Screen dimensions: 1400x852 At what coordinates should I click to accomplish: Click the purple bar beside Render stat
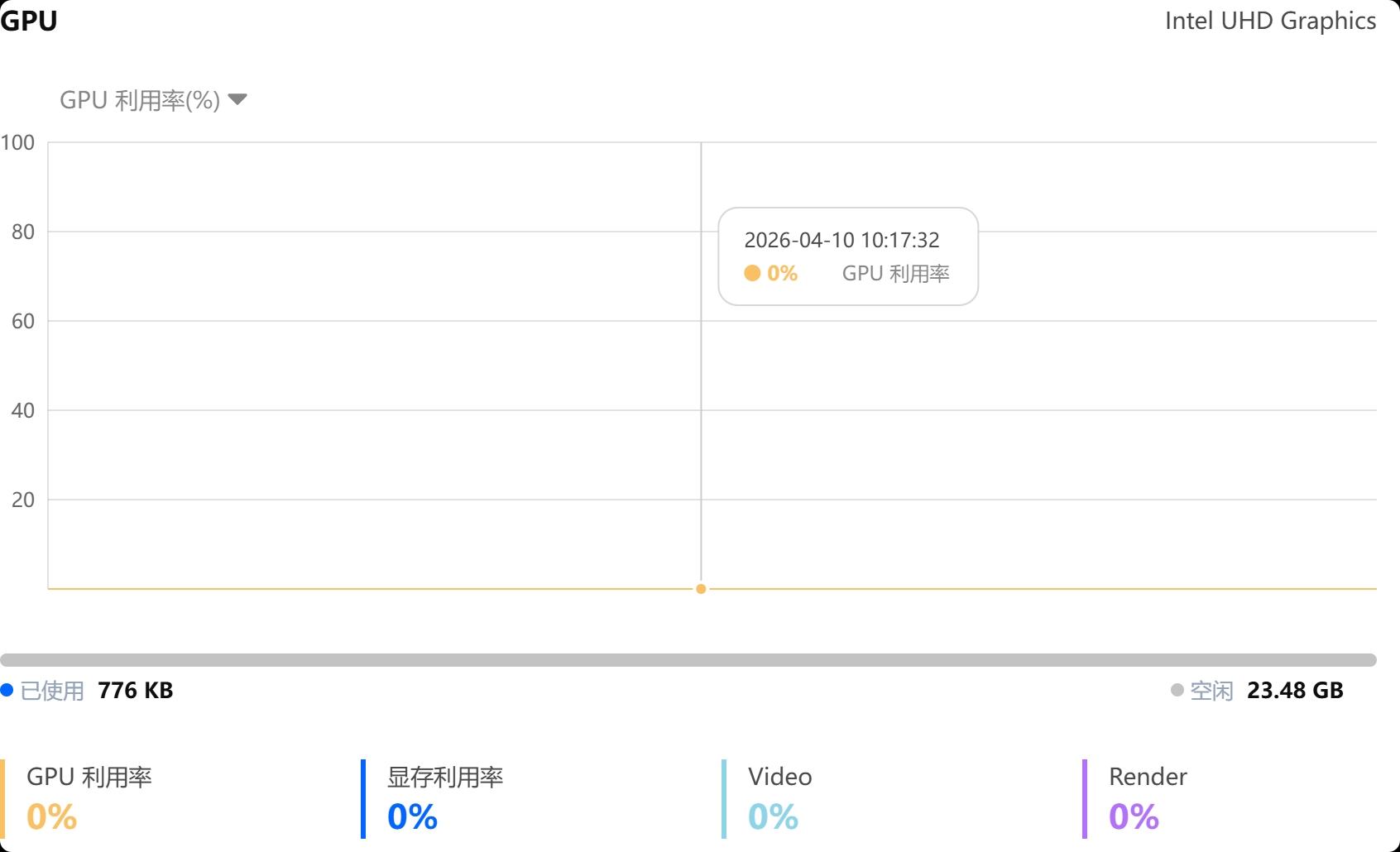(1085, 799)
